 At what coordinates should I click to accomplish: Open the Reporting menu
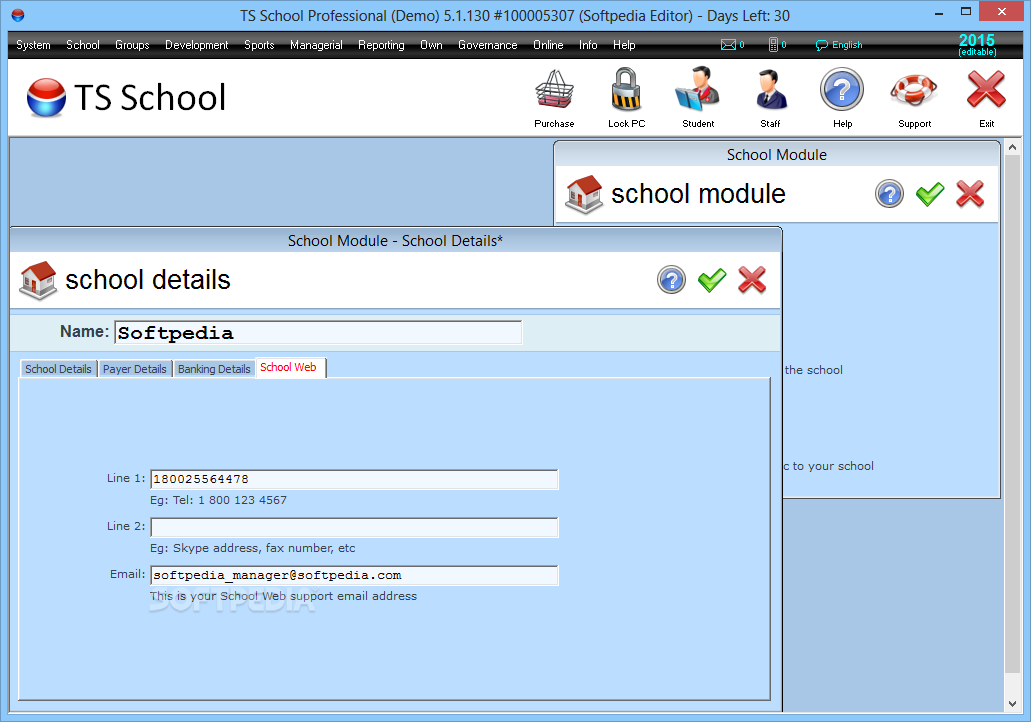pos(381,45)
